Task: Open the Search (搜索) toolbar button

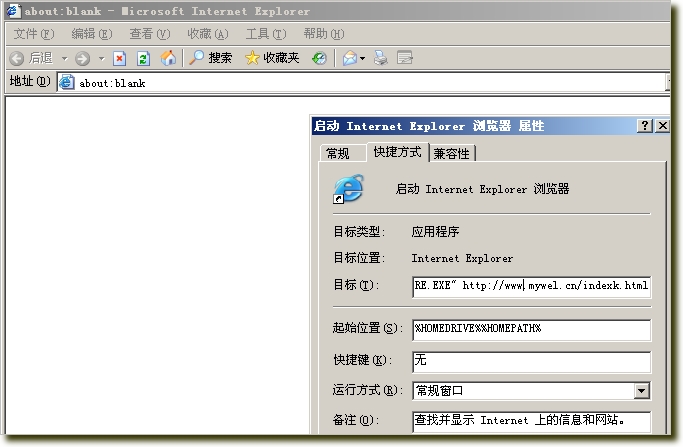Action: (210, 58)
